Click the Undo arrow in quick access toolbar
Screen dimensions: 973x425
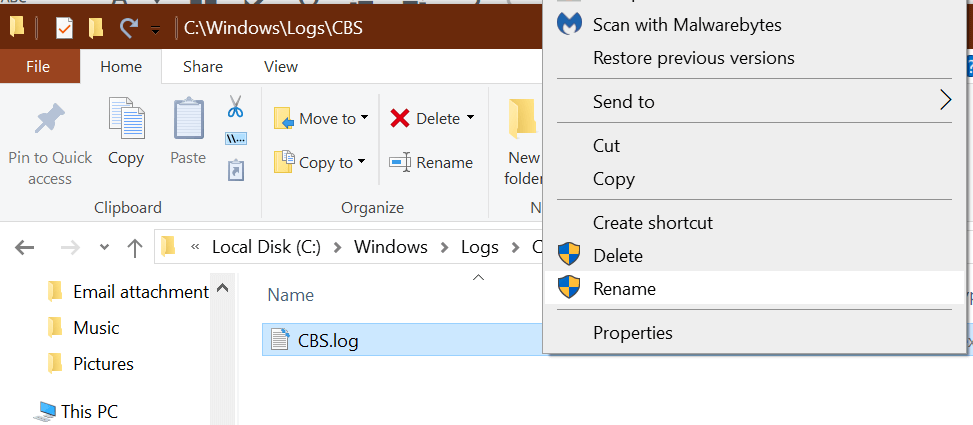pyautogui.click(x=128, y=27)
